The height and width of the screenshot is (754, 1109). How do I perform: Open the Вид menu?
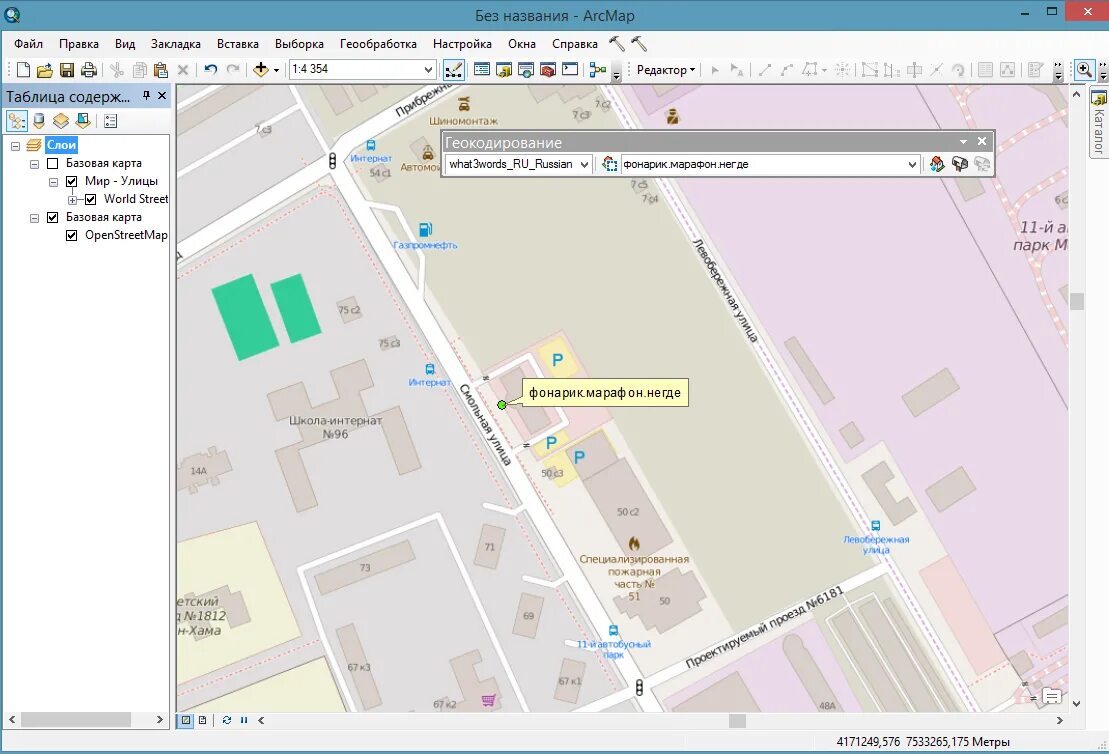[x=124, y=44]
